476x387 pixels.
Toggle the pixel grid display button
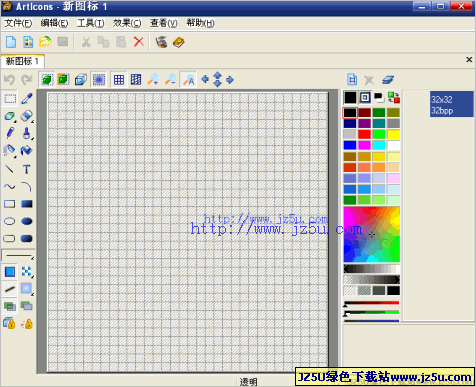click(119, 80)
